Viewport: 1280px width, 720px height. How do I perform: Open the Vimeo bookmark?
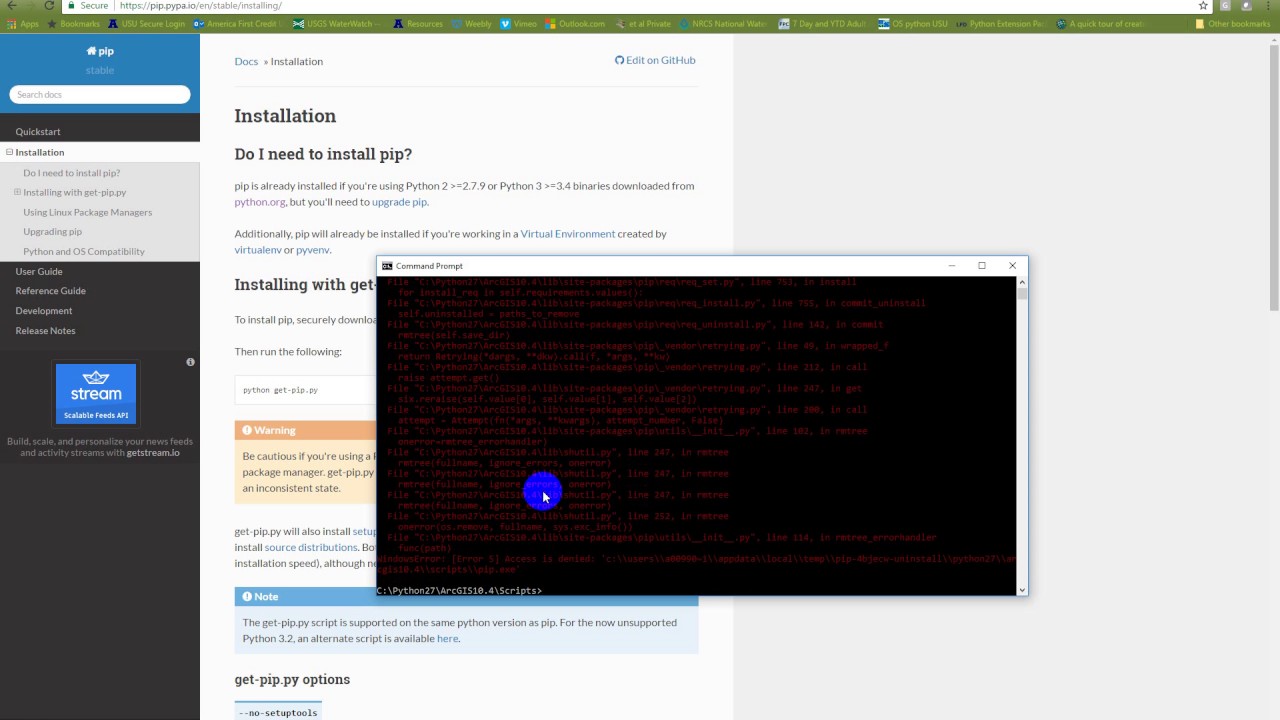(x=518, y=24)
